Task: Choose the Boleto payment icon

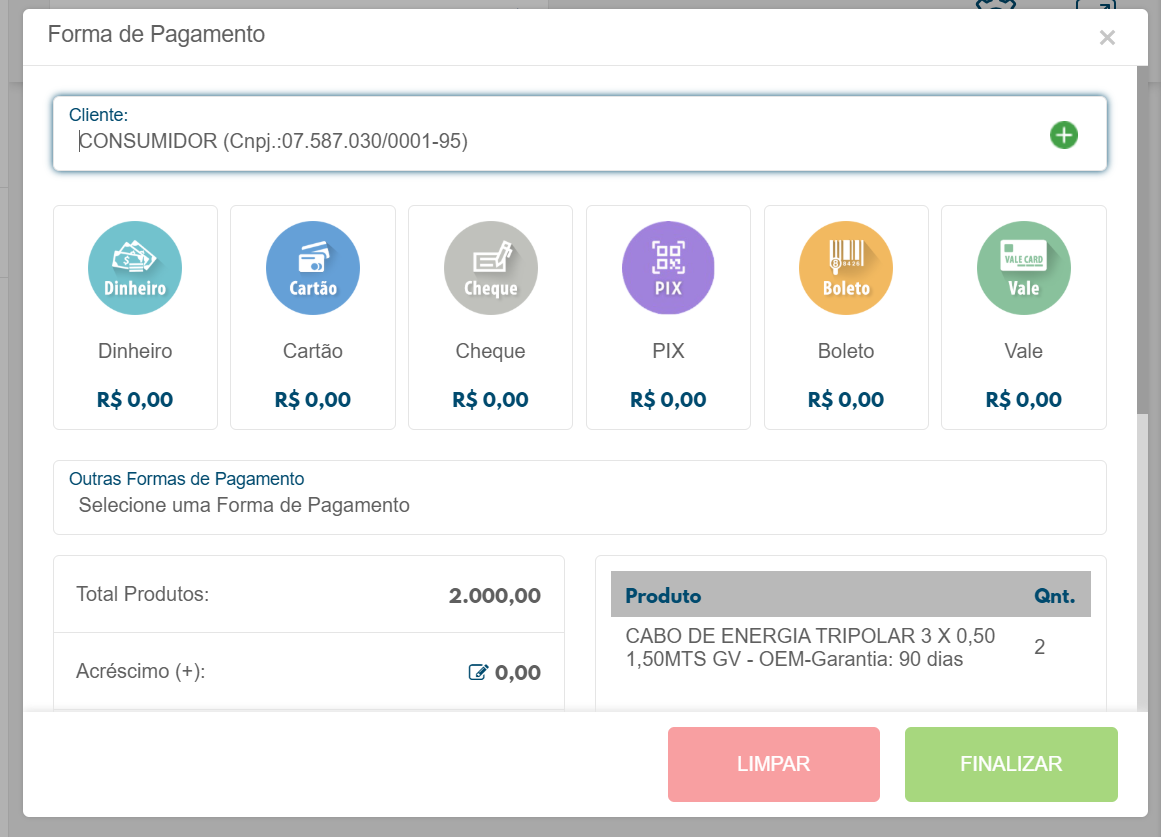Action: click(x=845, y=267)
